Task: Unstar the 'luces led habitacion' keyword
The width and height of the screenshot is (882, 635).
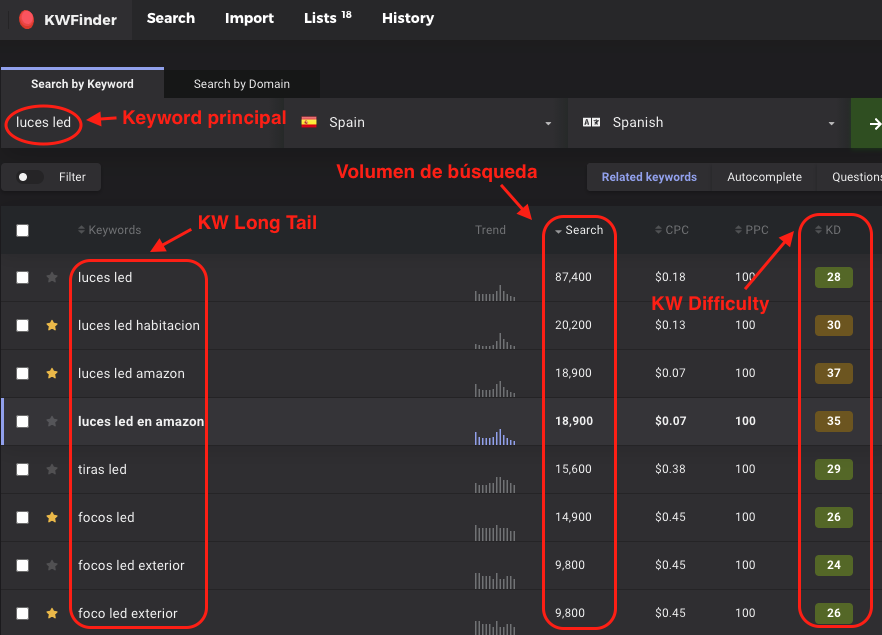Action: (x=52, y=326)
